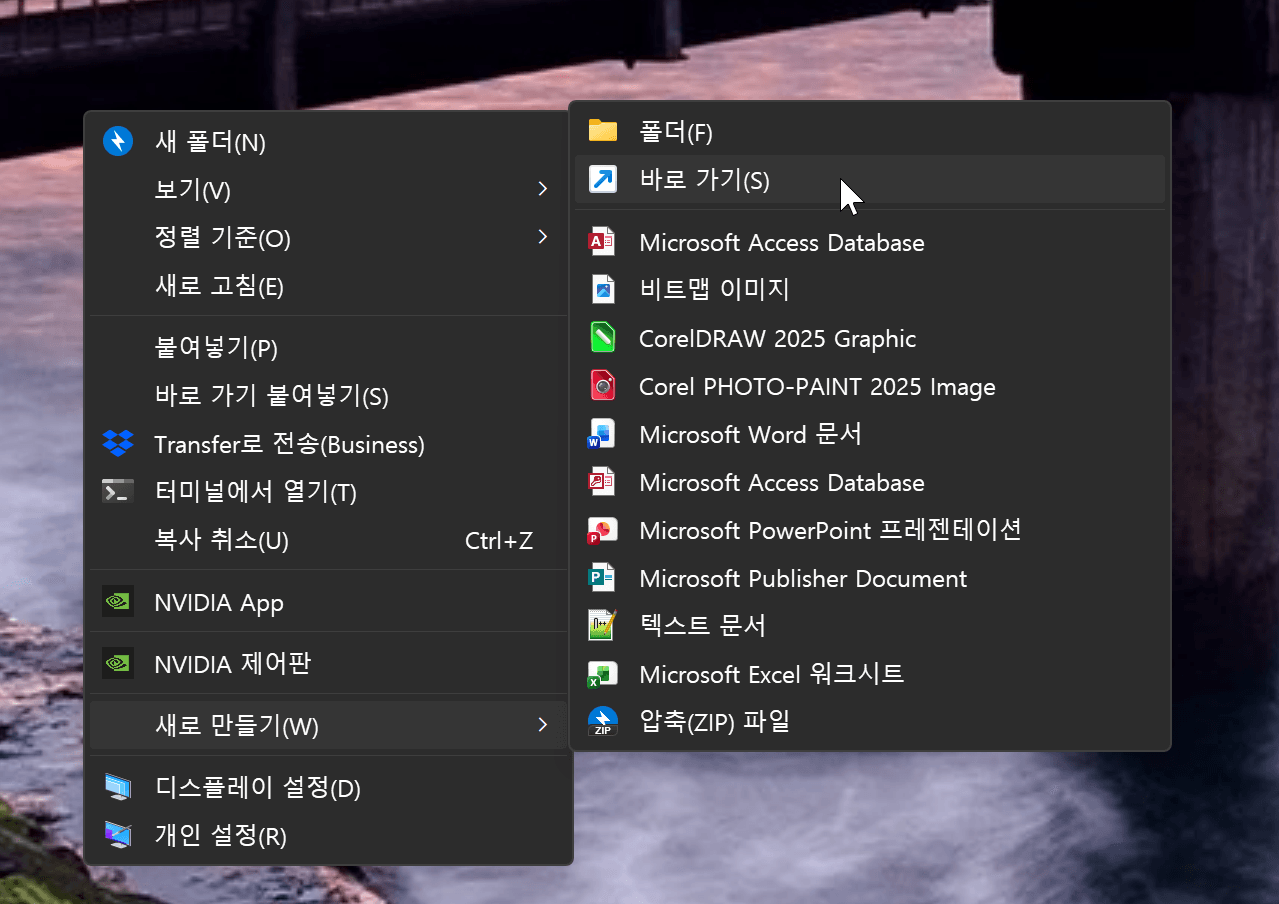Screen dimensions: 1279x904
Task: Create a Microsoft PowerPoint 프레젠테이션
Action: 870,530
